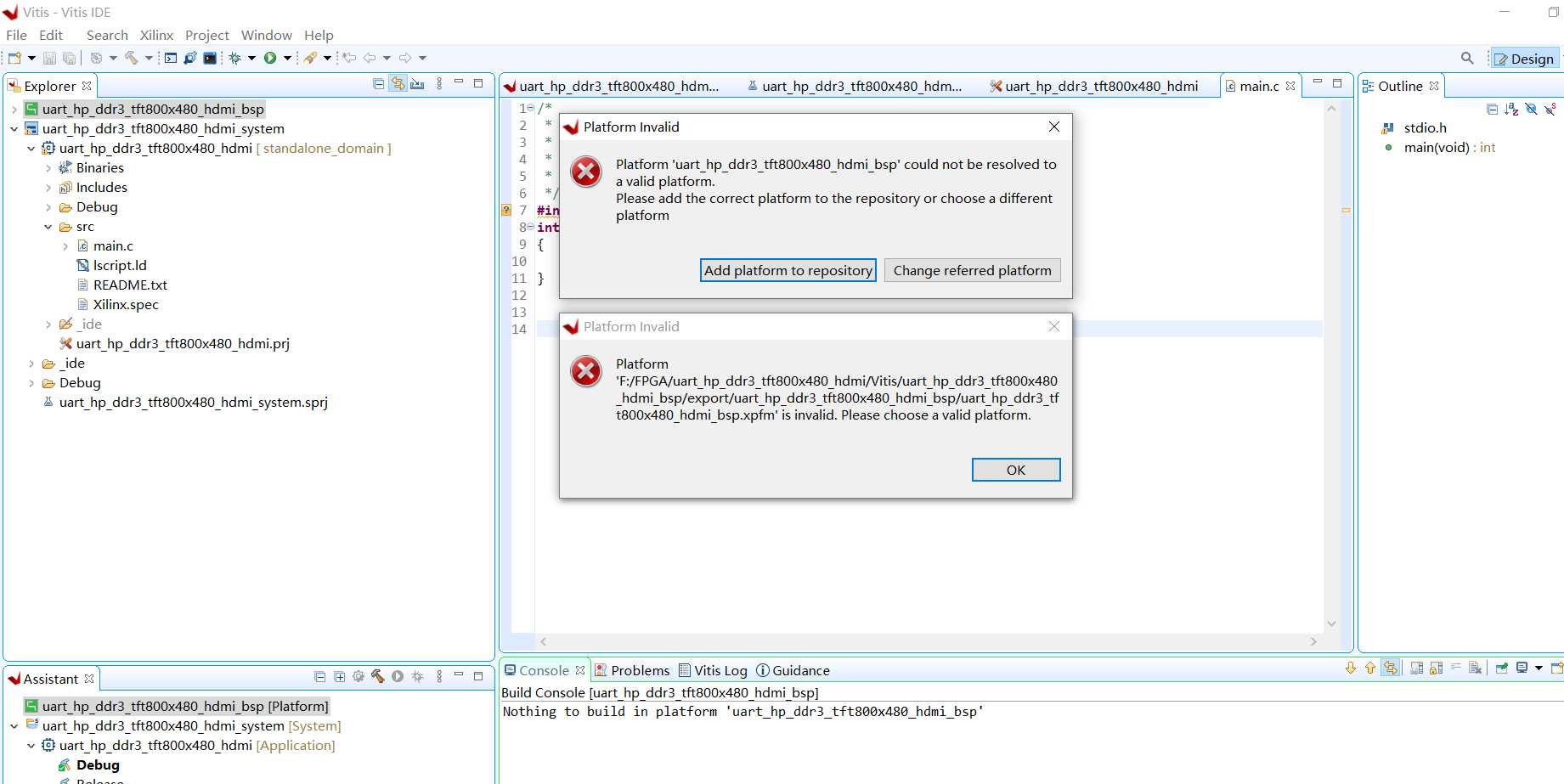Open Run configurations dropdown arrow

click(x=287, y=58)
